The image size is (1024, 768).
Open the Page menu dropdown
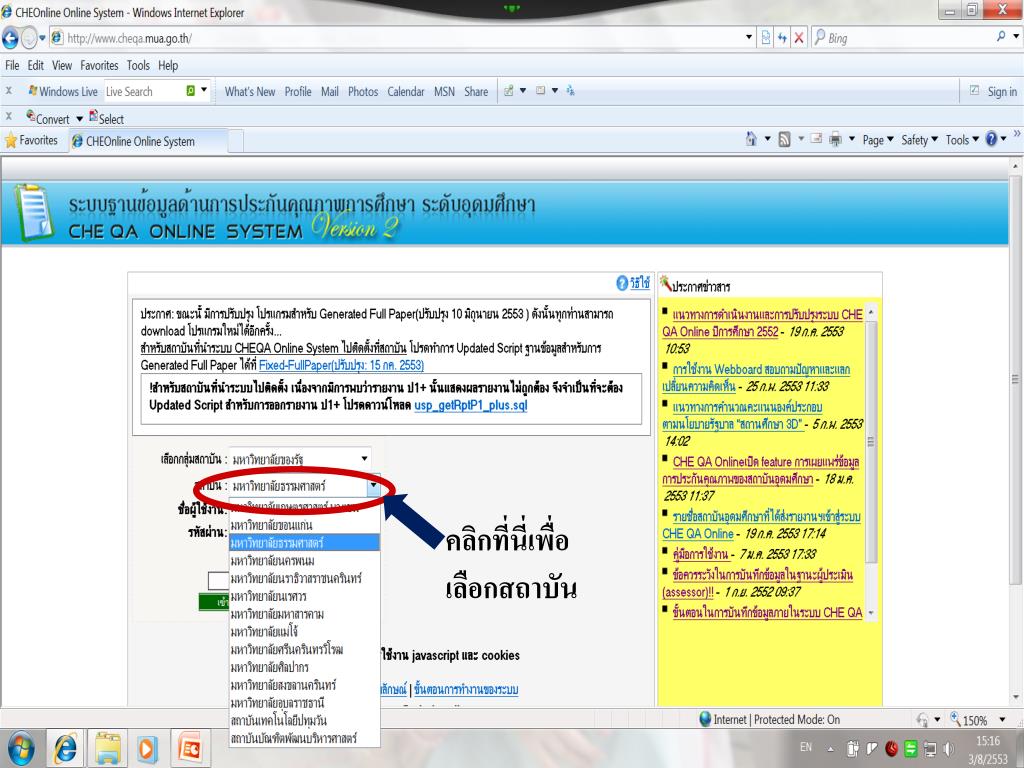(x=878, y=140)
